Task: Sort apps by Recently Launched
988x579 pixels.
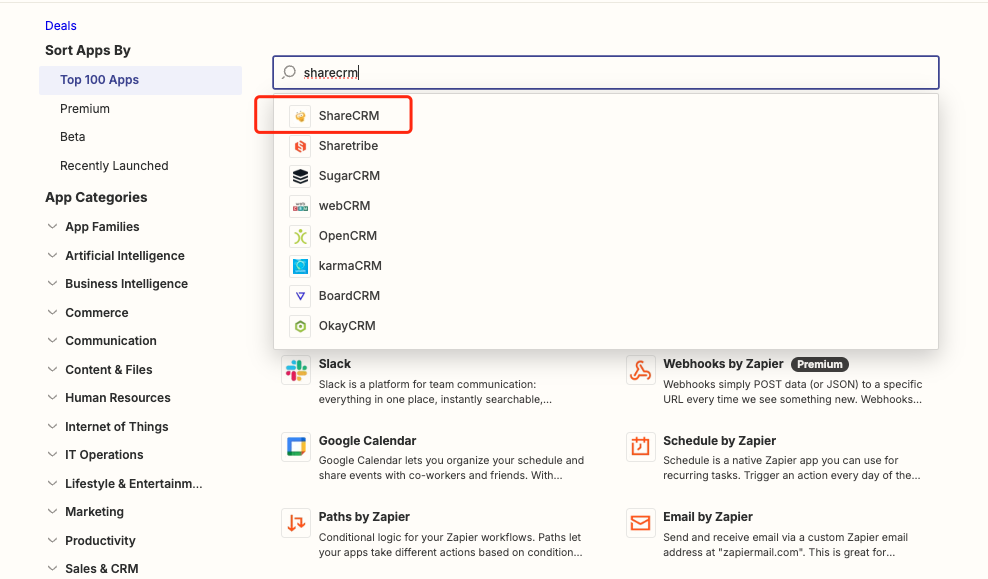Action: pos(114,166)
